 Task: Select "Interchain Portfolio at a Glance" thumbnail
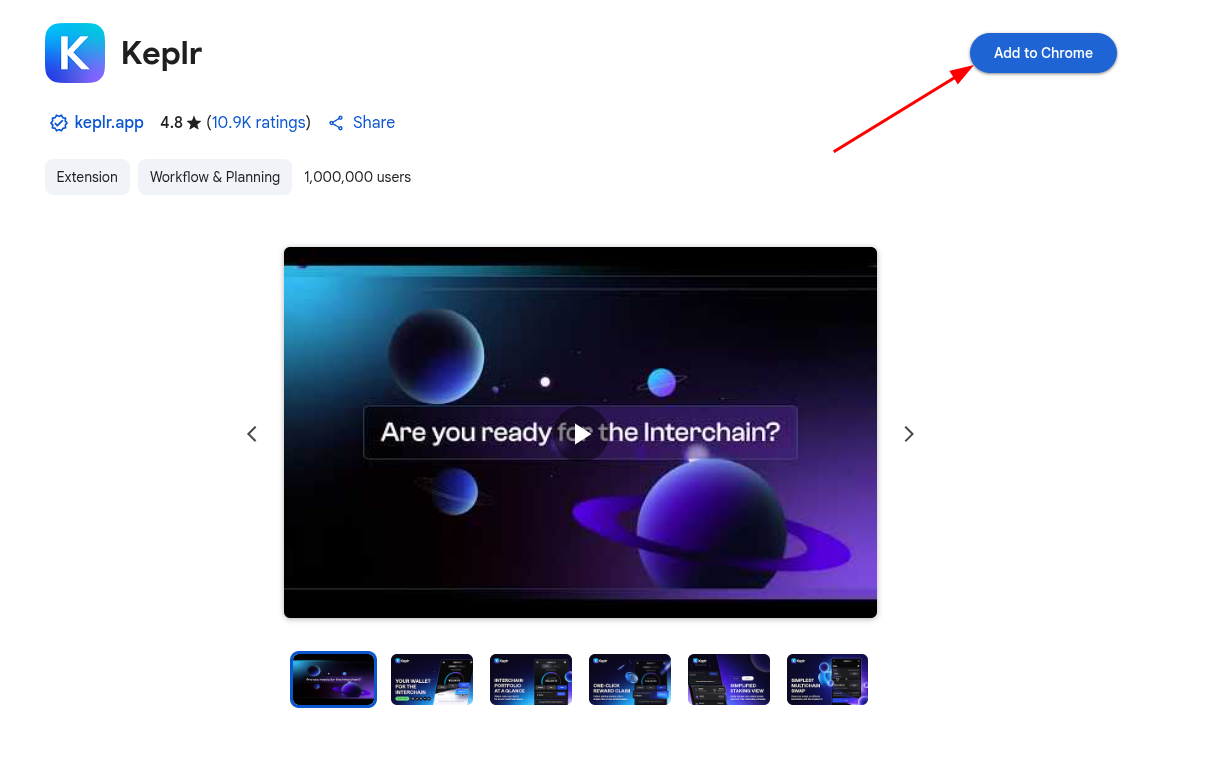coord(531,680)
